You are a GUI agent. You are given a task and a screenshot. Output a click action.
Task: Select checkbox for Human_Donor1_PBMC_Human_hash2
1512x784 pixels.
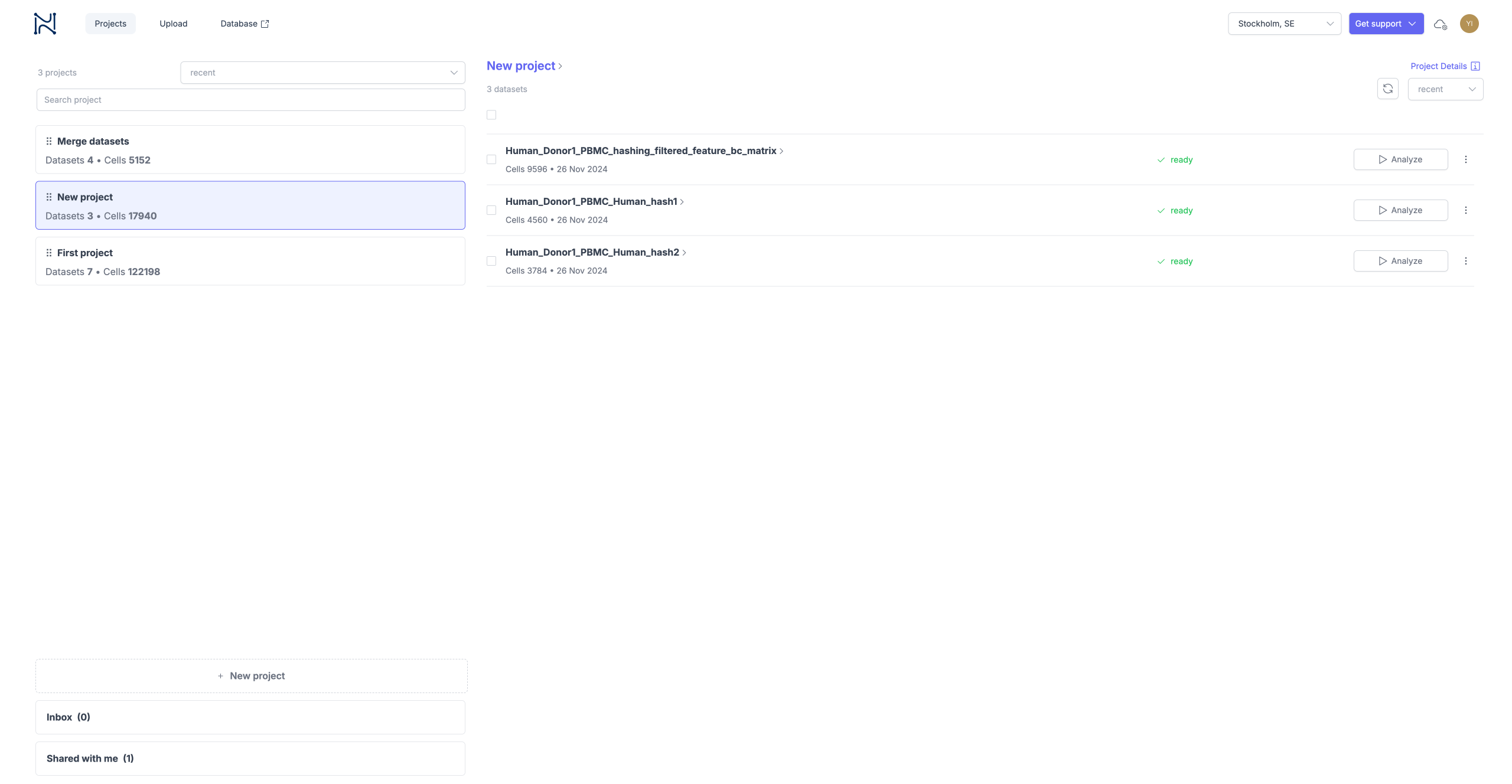491,261
